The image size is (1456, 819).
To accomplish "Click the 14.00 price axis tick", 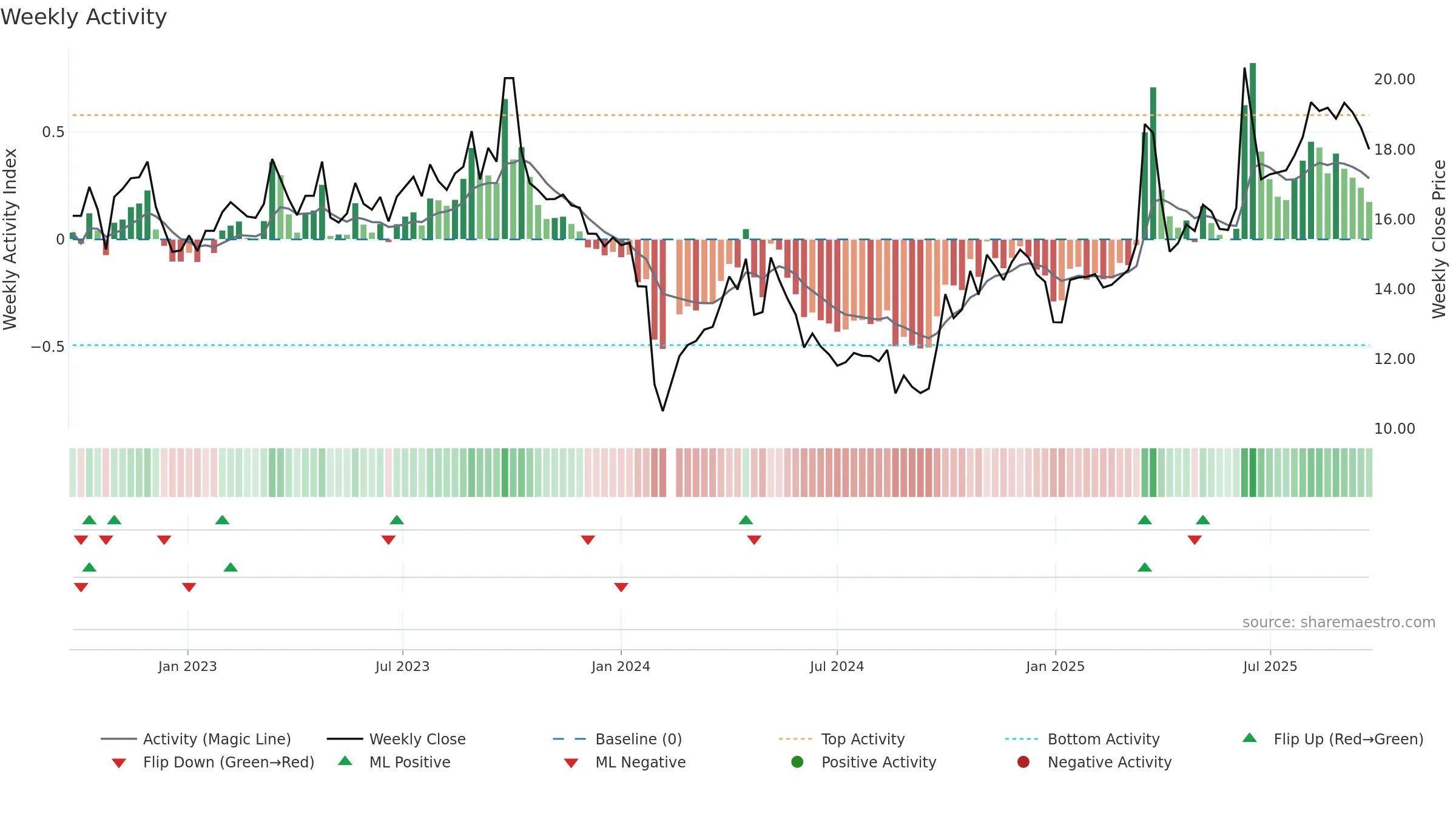I will tap(1394, 289).
